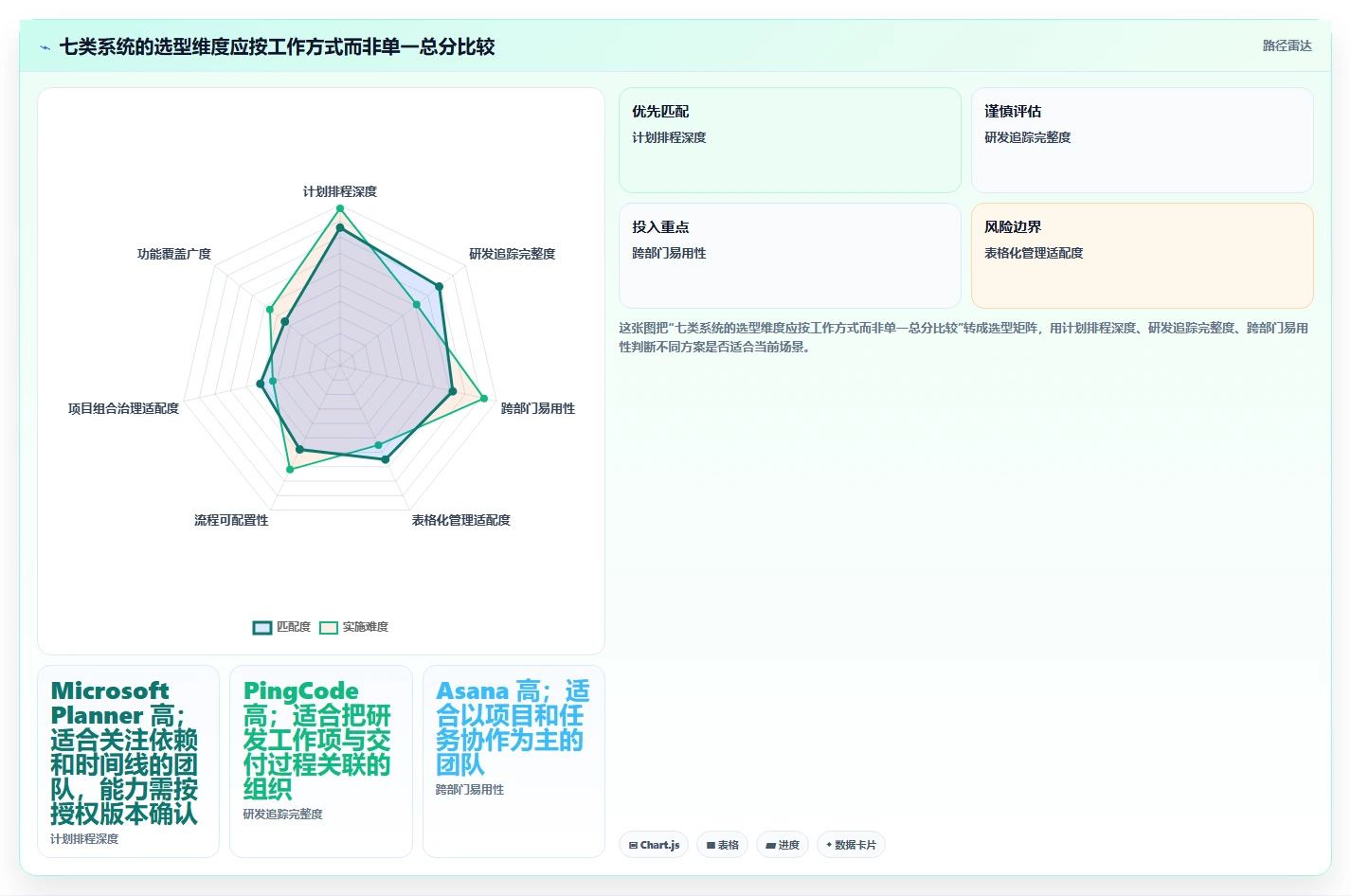Click 匹配度 data point on 表格化管理适配度 axis
Viewport: 1351px width, 896px height.
click(385, 459)
